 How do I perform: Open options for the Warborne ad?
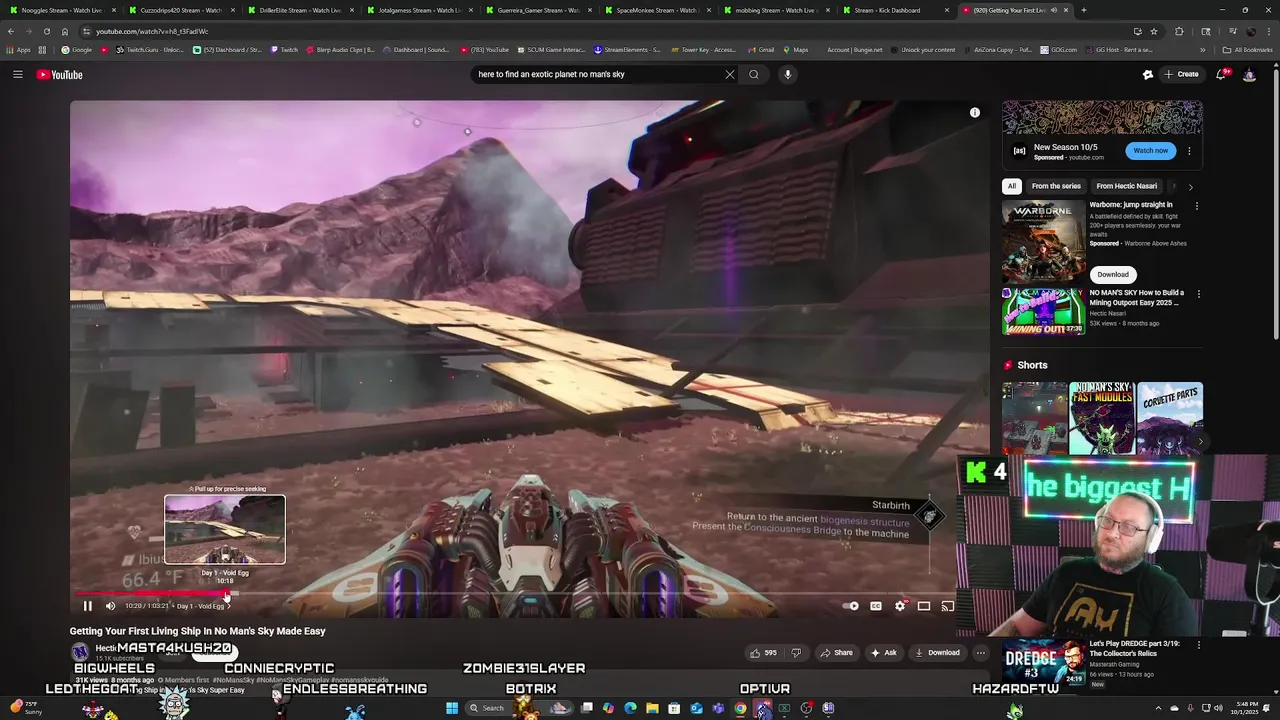click(1196, 206)
